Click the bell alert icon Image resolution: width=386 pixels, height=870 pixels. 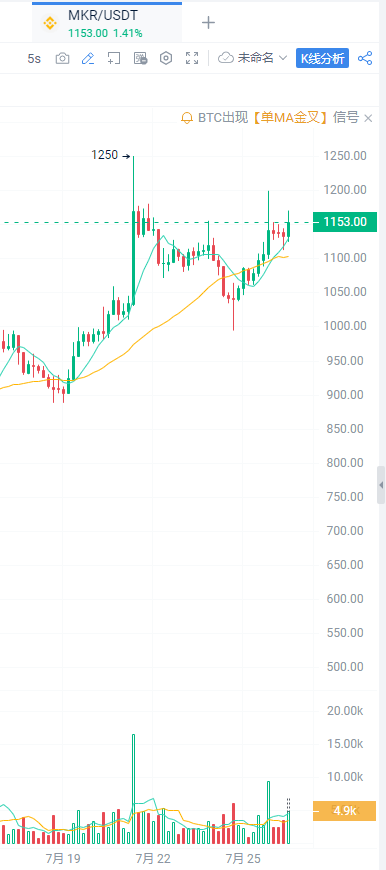pyautogui.click(x=187, y=118)
